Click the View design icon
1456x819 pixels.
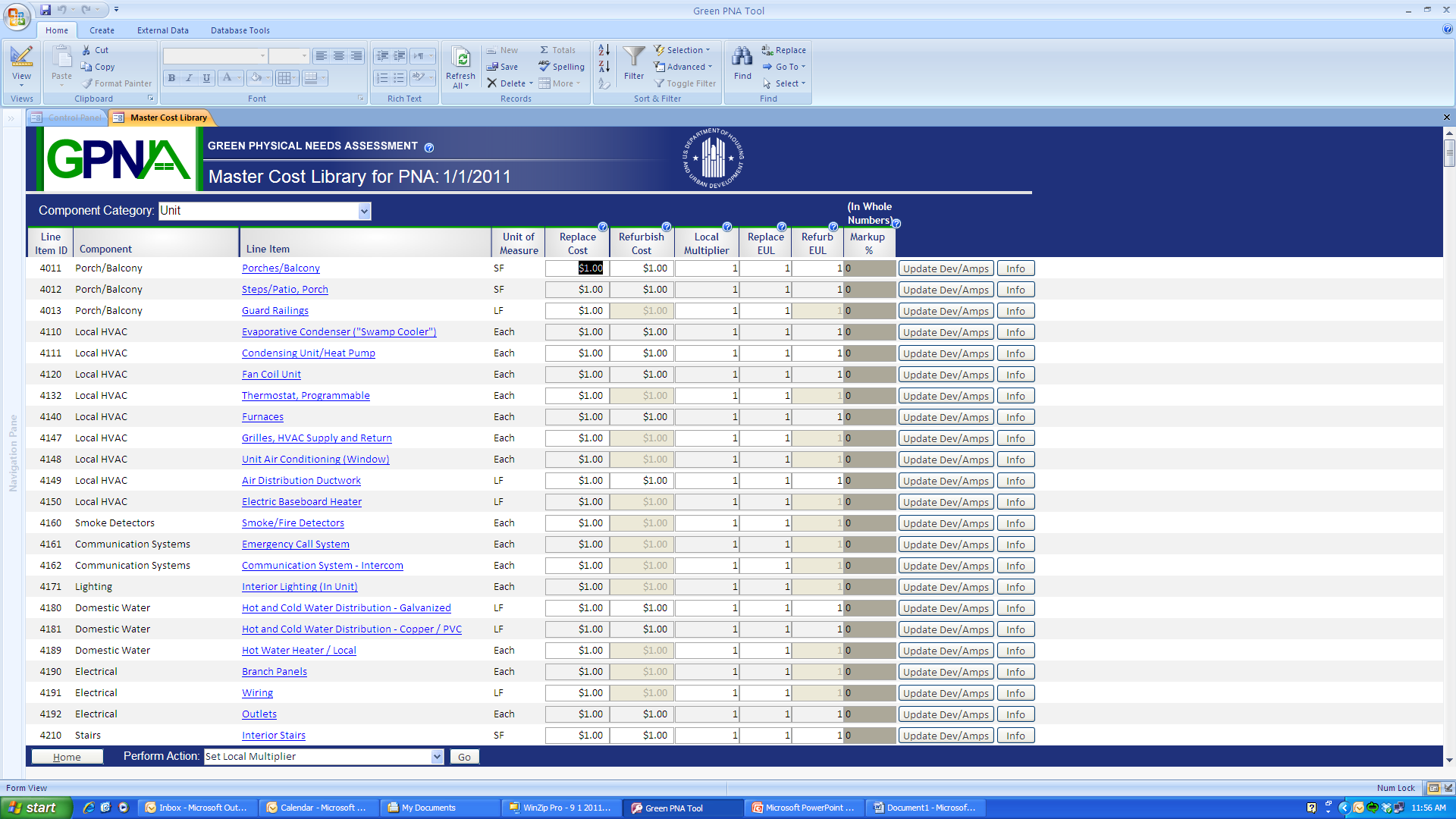[21, 58]
